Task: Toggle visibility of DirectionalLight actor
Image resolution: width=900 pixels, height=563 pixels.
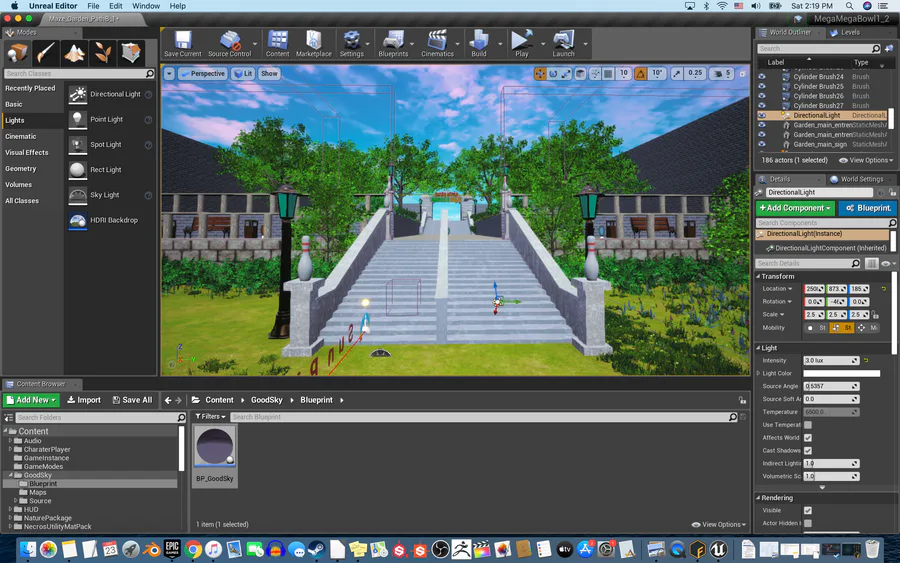Action: pyautogui.click(x=762, y=115)
